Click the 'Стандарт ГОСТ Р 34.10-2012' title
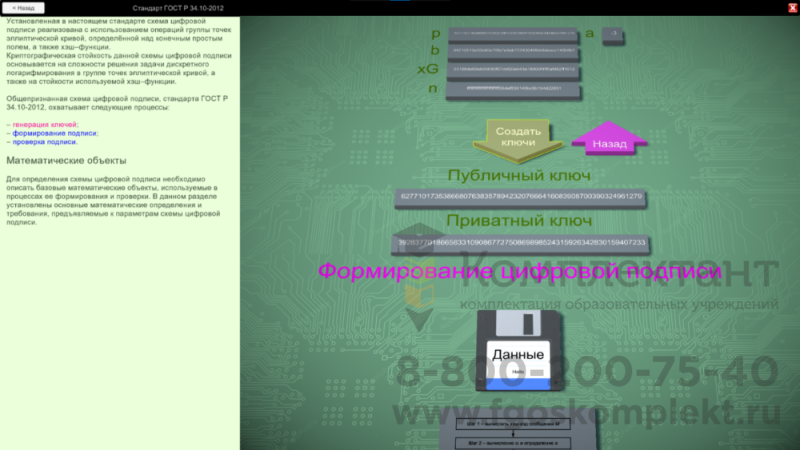The width and height of the screenshot is (800, 450). pos(175,7)
